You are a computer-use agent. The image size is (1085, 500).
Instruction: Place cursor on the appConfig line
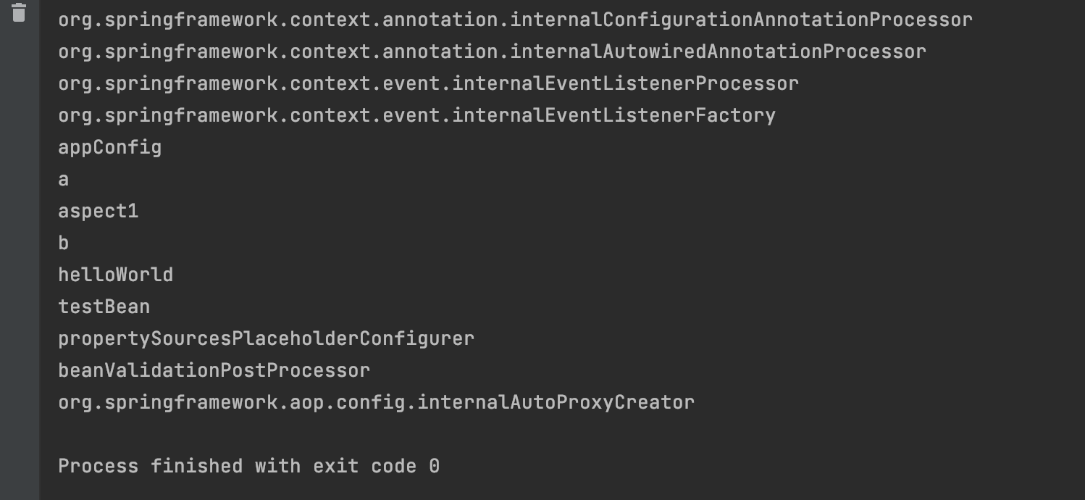tap(109, 148)
